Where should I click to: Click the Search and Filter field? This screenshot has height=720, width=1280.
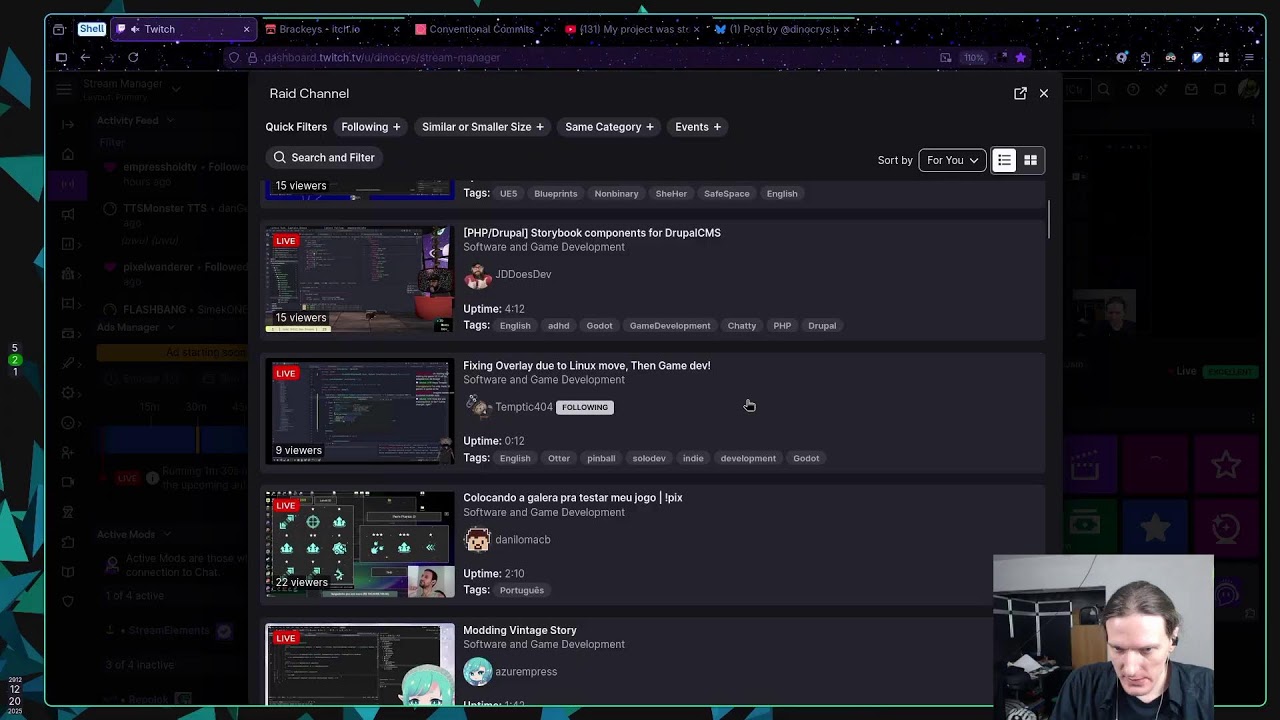click(x=326, y=157)
